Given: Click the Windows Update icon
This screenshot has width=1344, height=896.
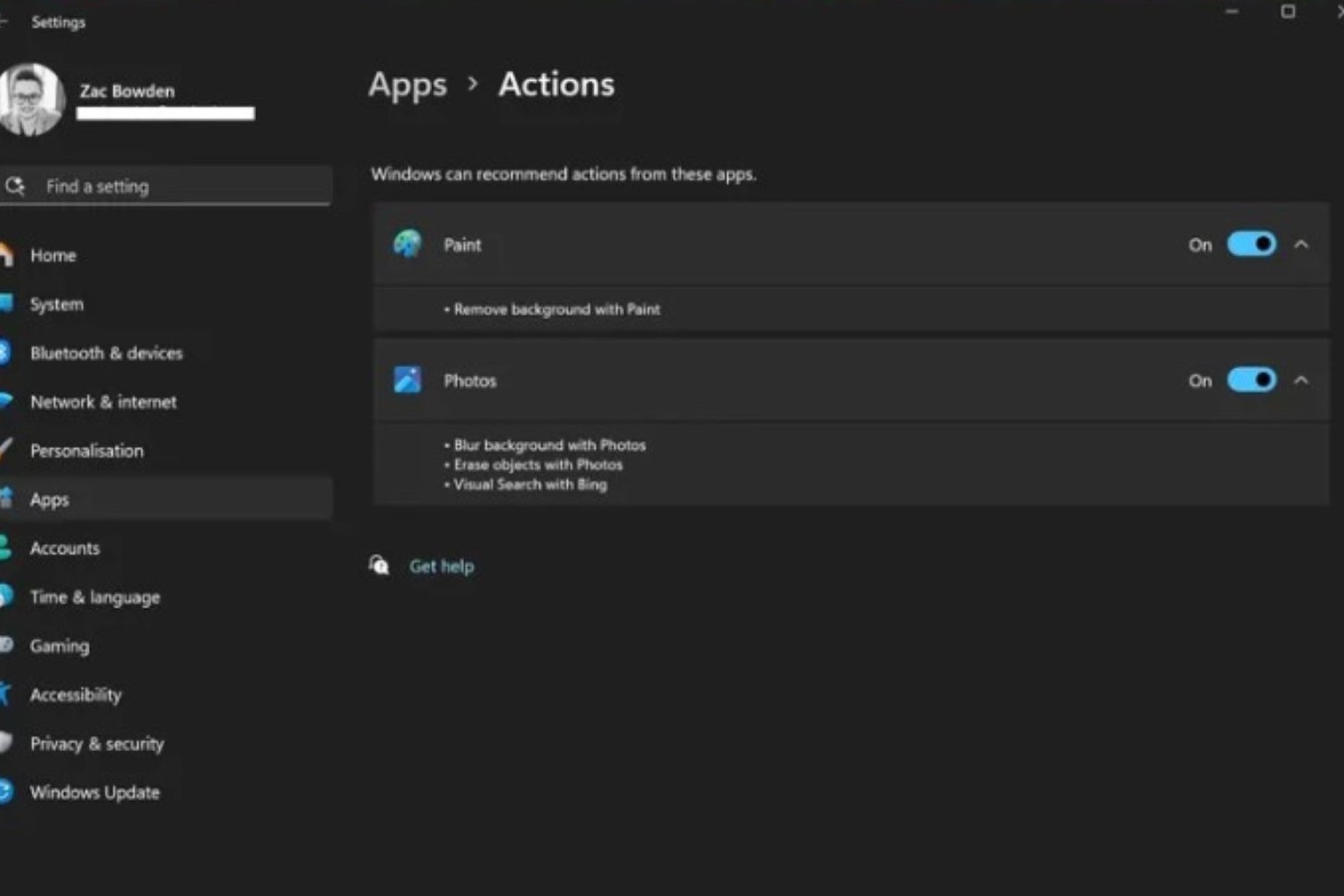Looking at the screenshot, I should pyautogui.click(x=5, y=791).
